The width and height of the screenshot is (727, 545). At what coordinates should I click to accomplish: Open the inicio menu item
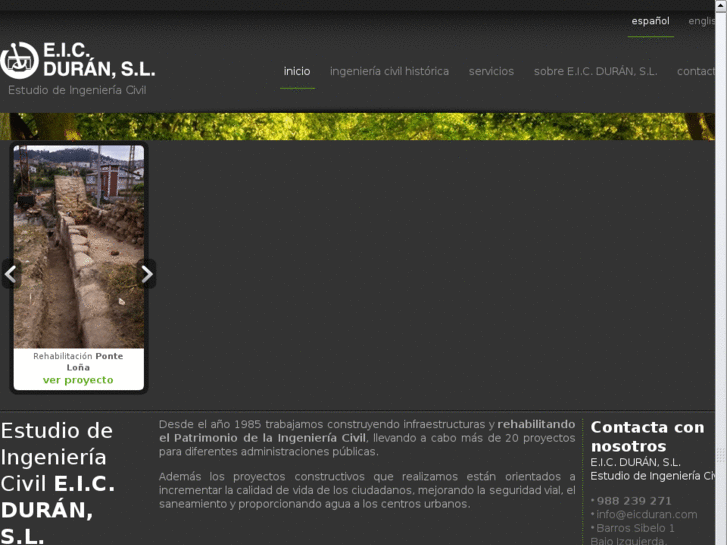pos(297,71)
